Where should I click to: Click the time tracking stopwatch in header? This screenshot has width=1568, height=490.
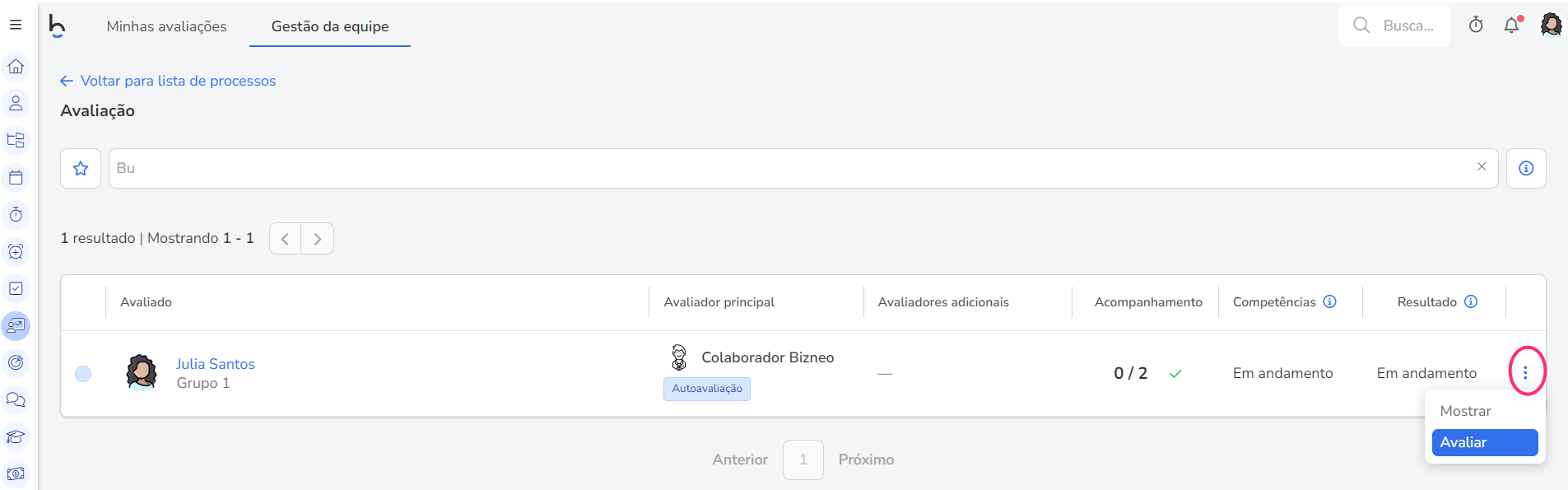[1476, 26]
